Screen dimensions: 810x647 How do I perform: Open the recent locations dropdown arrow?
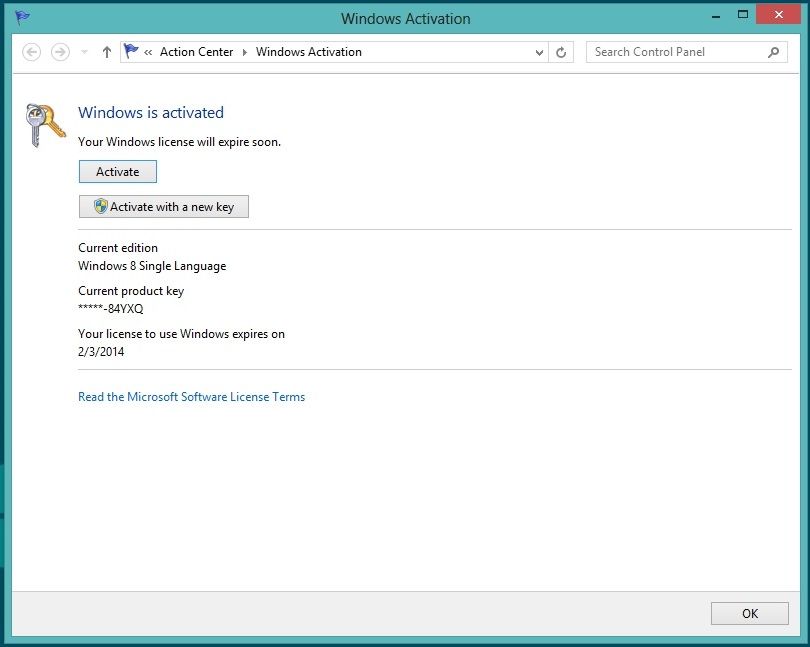coord(84,52)
